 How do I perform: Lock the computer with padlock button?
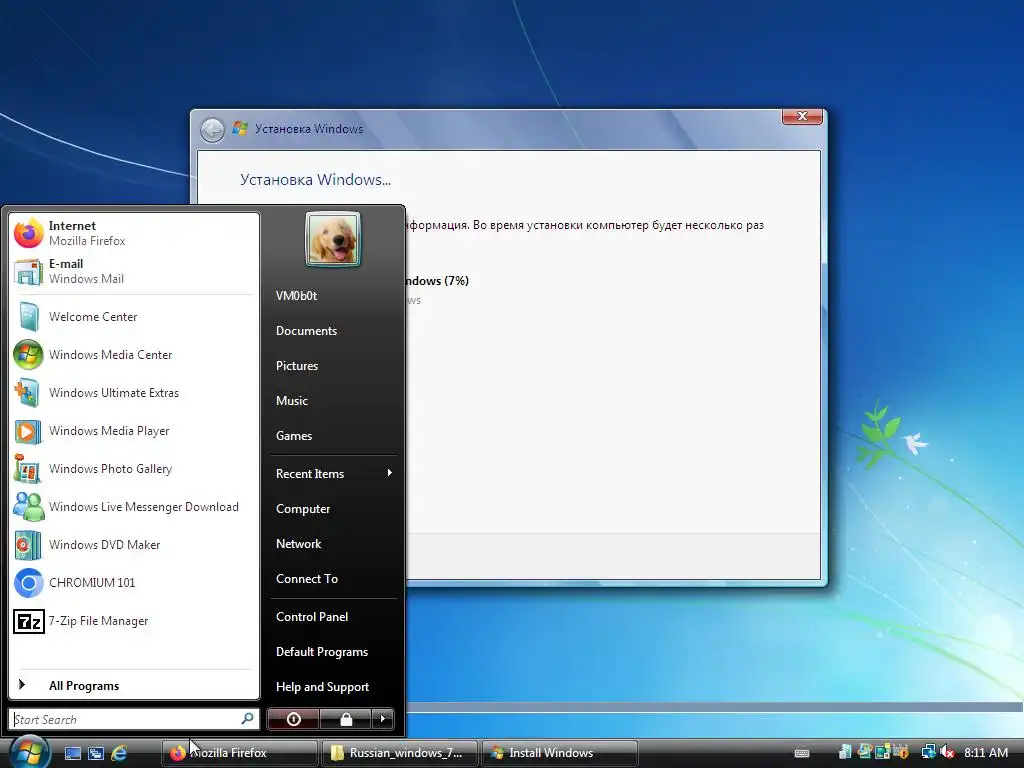(345, 719)
